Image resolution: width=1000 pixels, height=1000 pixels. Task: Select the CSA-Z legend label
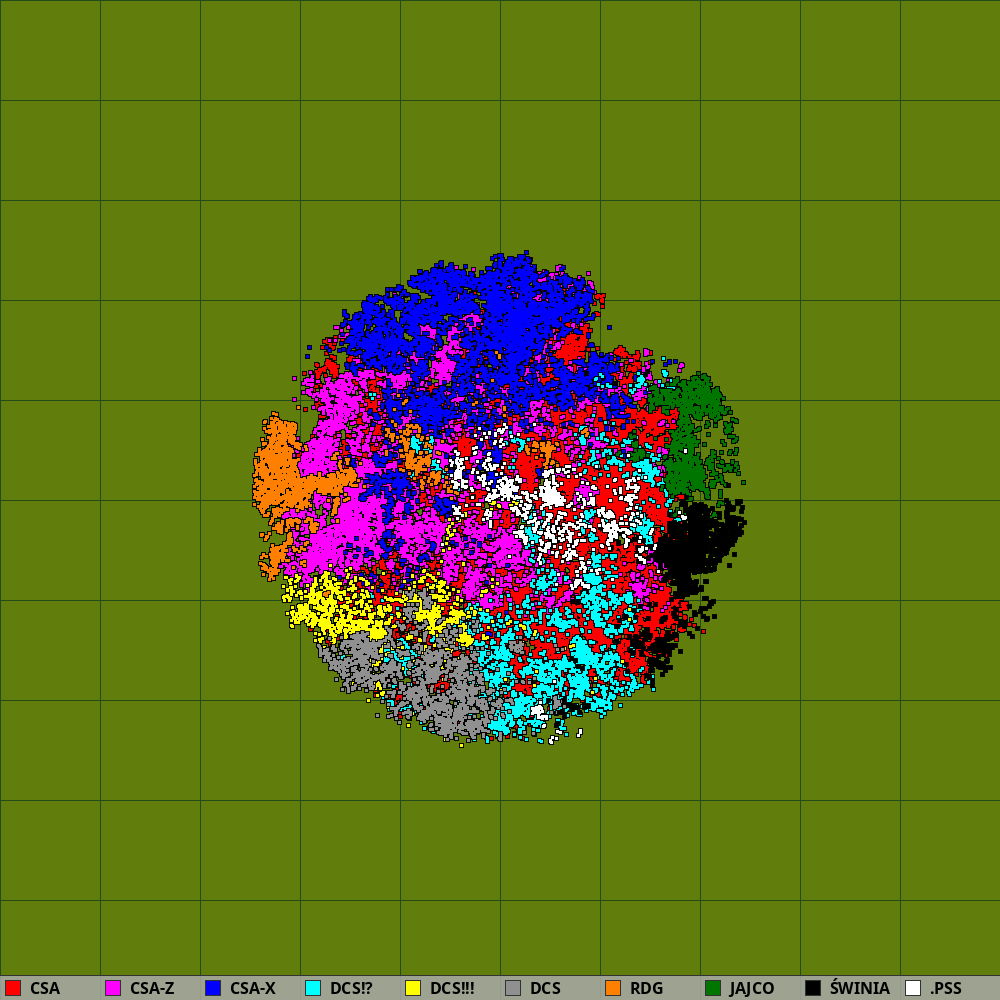152,989
